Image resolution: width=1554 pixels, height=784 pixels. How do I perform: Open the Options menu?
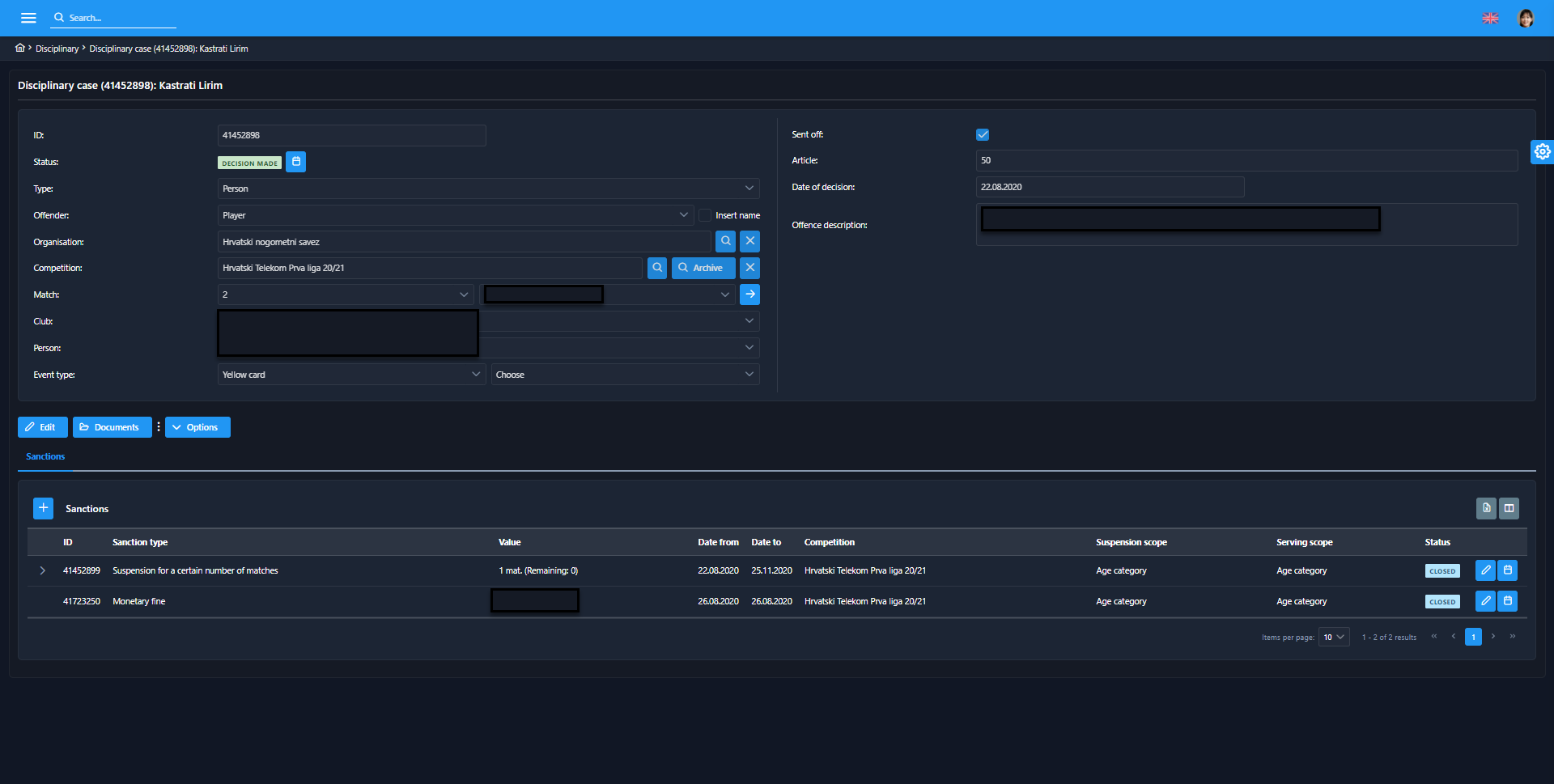pyautogui.click(x=197, y=427)
